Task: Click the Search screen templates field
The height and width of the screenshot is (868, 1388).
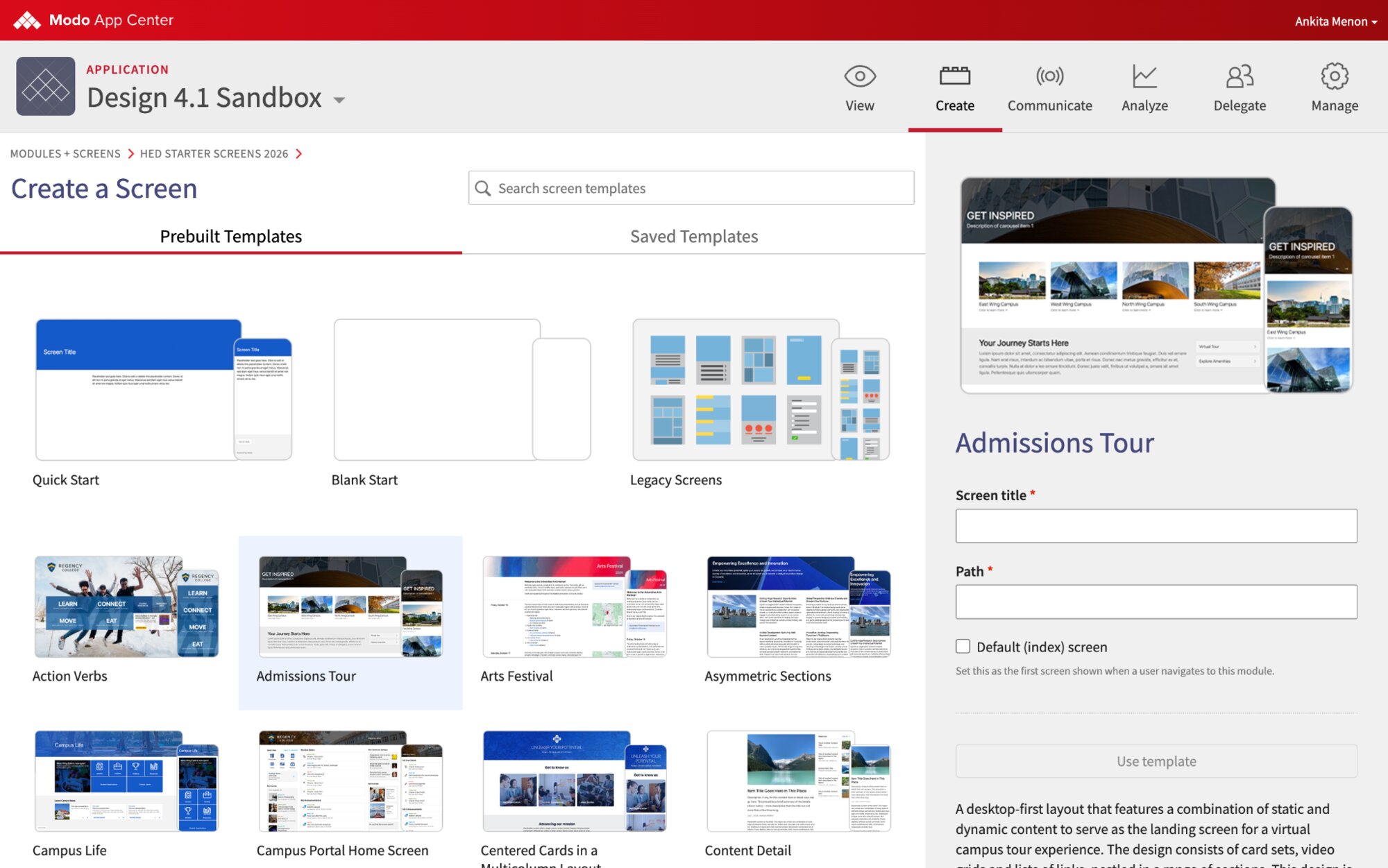Action: (691, 188)
